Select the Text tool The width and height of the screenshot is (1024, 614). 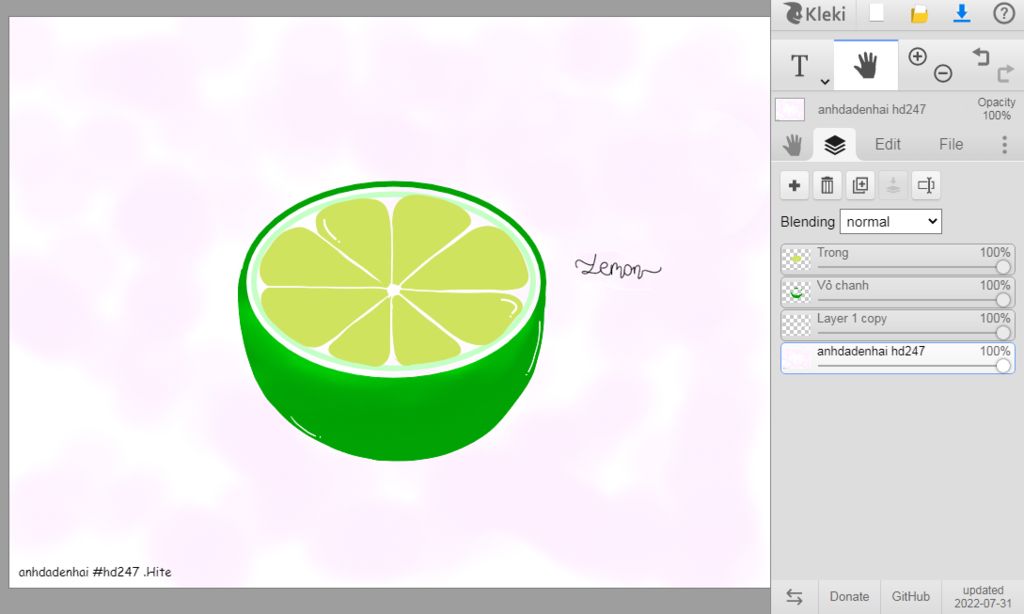799,65
